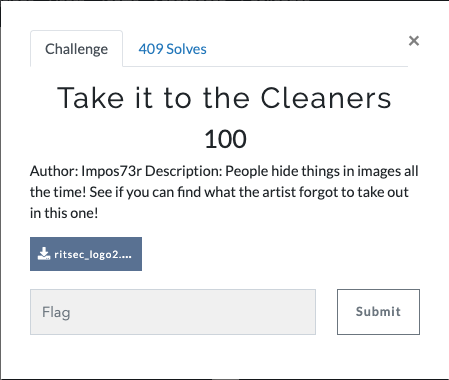The height and width of the screenshot is (380, 449).
Task: Download the ritsec_logo2 file
Action: tap(86, 254)
